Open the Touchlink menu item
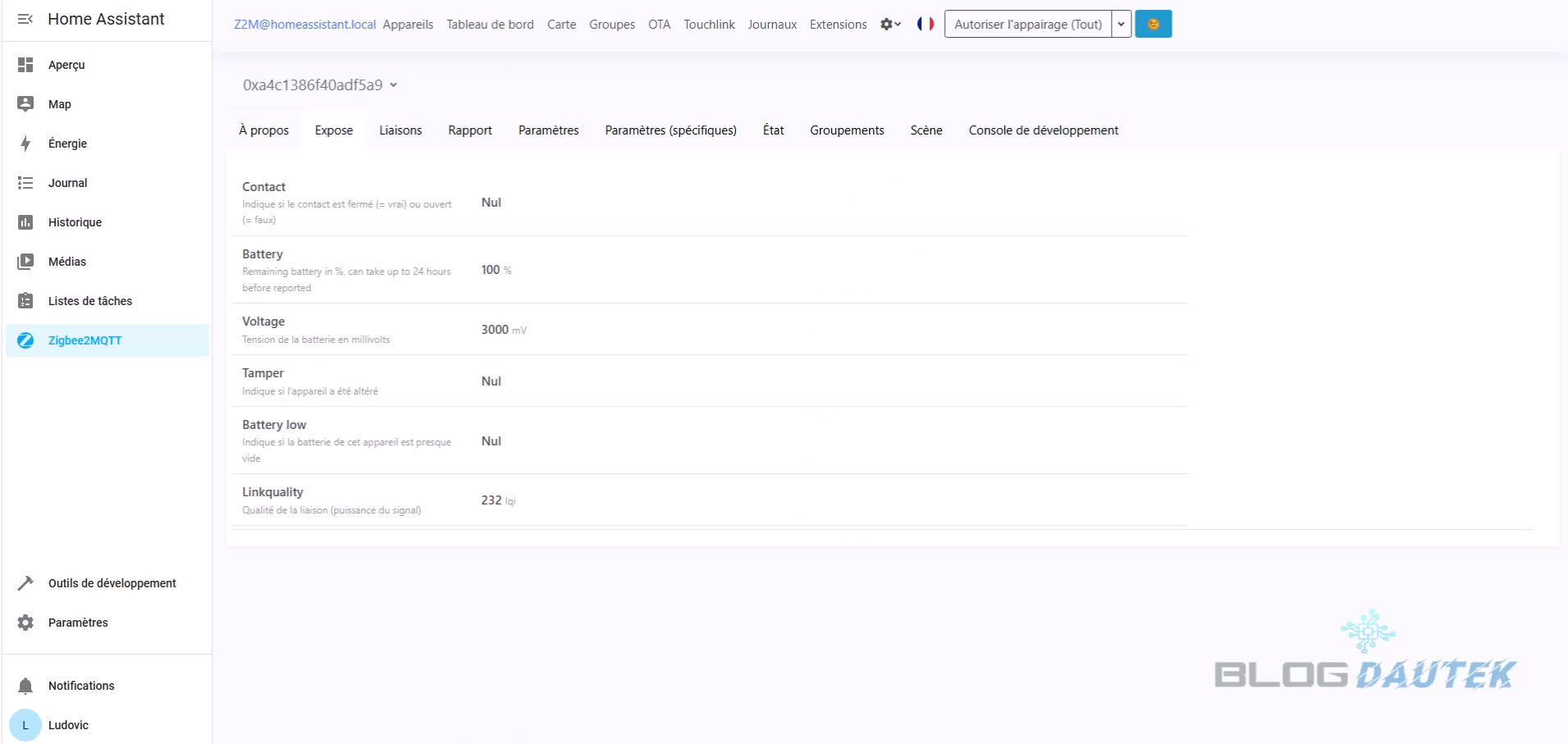Screen dimensions: 1568x744 point(709,25)
